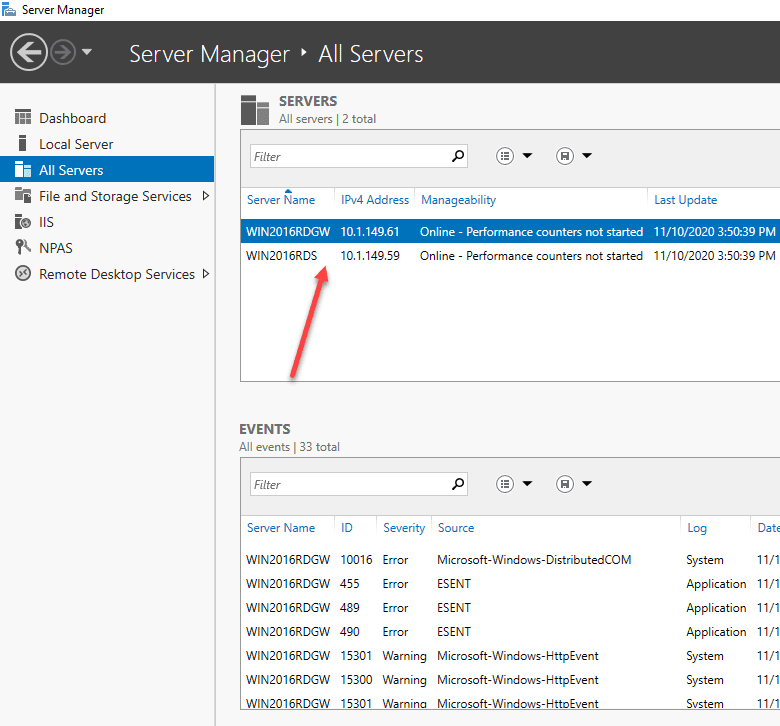
Task: Sort events by Severity column header
Action: point(404,528)
